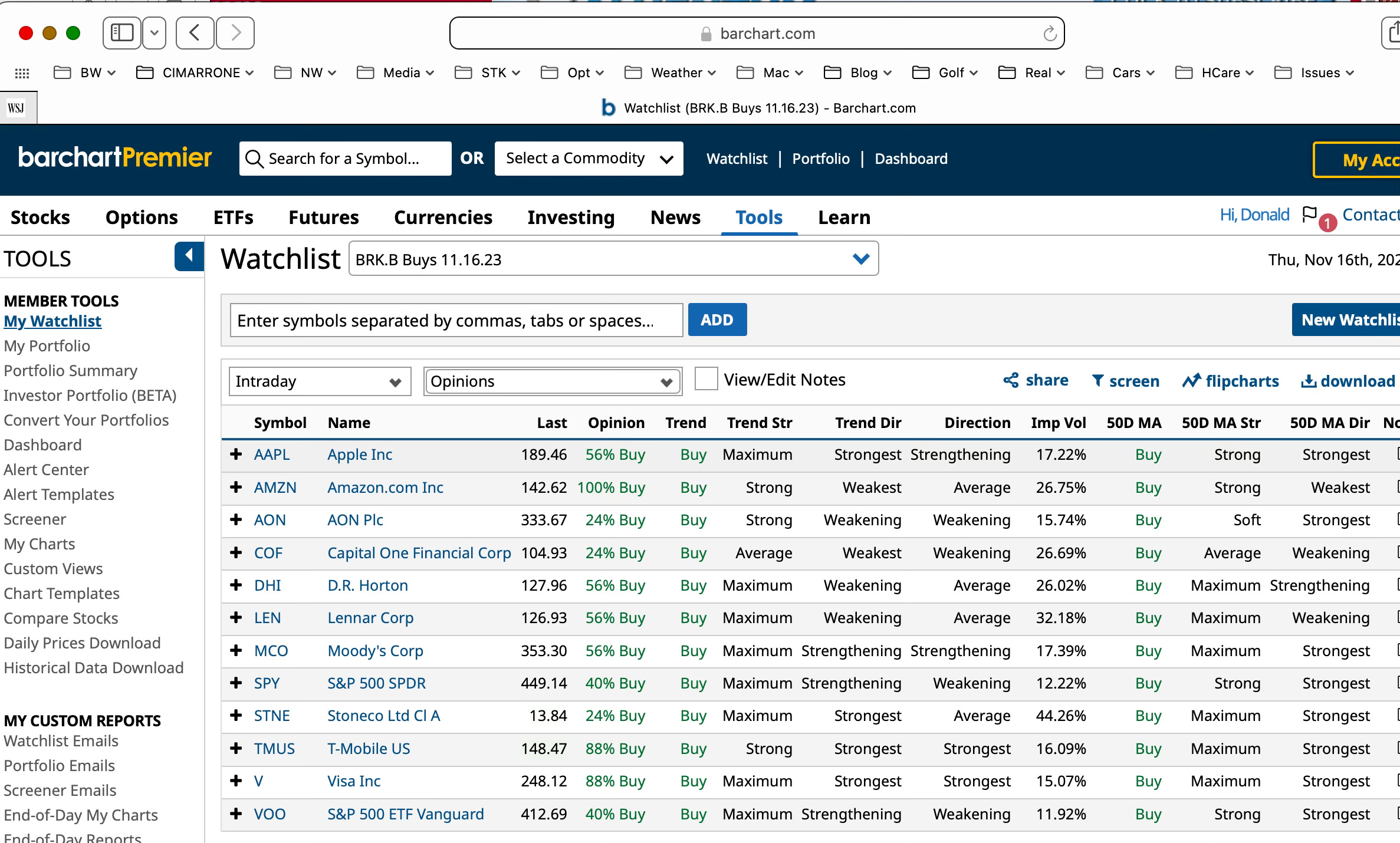Click the barchartPremier logo

(115, 157)
